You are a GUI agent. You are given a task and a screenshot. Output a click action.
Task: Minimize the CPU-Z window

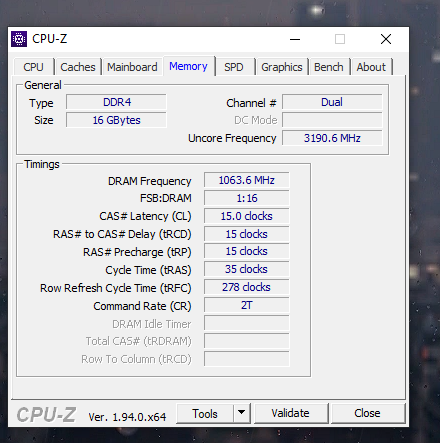click(295, 39)
